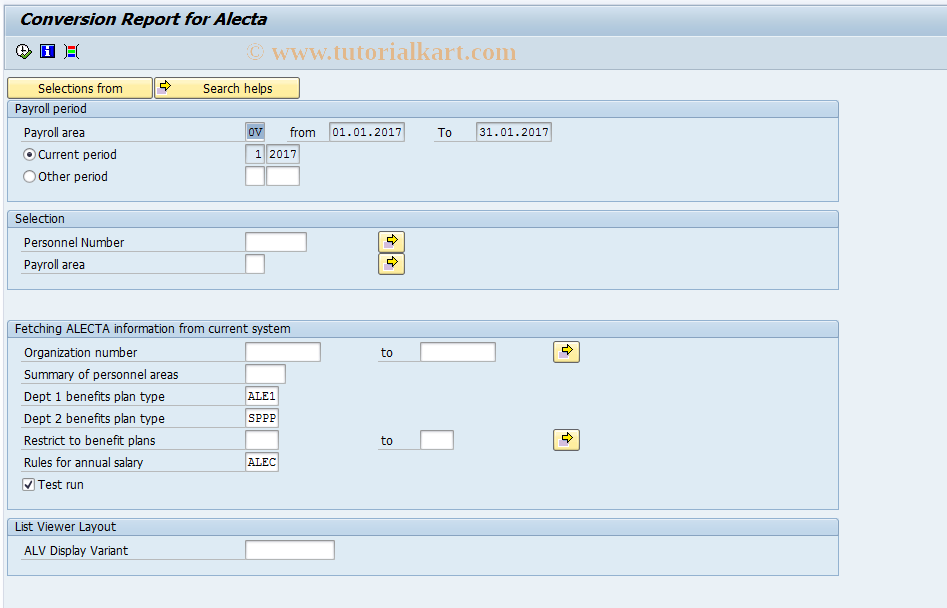Click the Rules for annual salary field
The height and width of the screenshot is (608, 947).
[x=262, y=462]
